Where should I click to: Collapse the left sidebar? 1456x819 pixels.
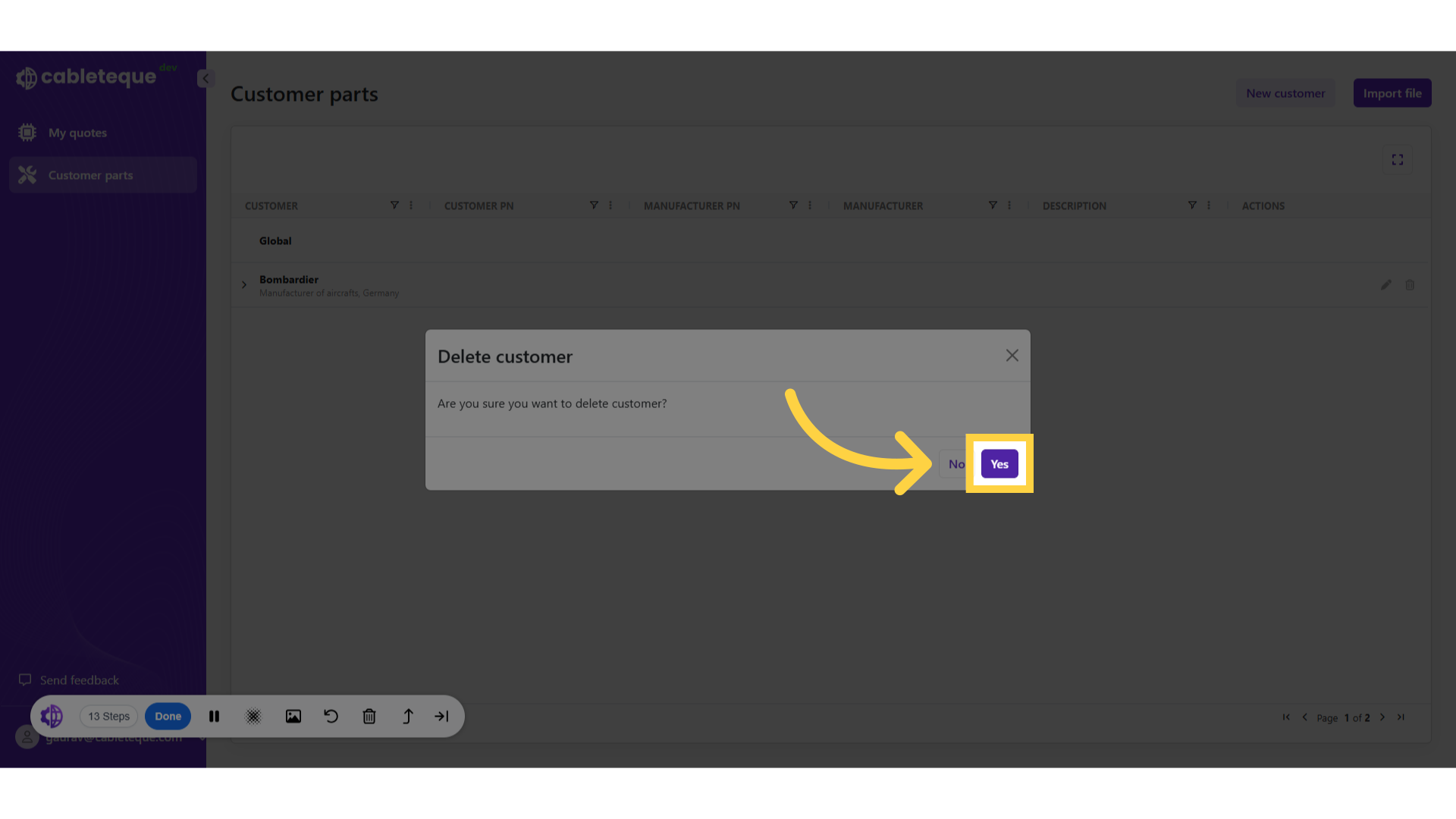tap(206, 78)
